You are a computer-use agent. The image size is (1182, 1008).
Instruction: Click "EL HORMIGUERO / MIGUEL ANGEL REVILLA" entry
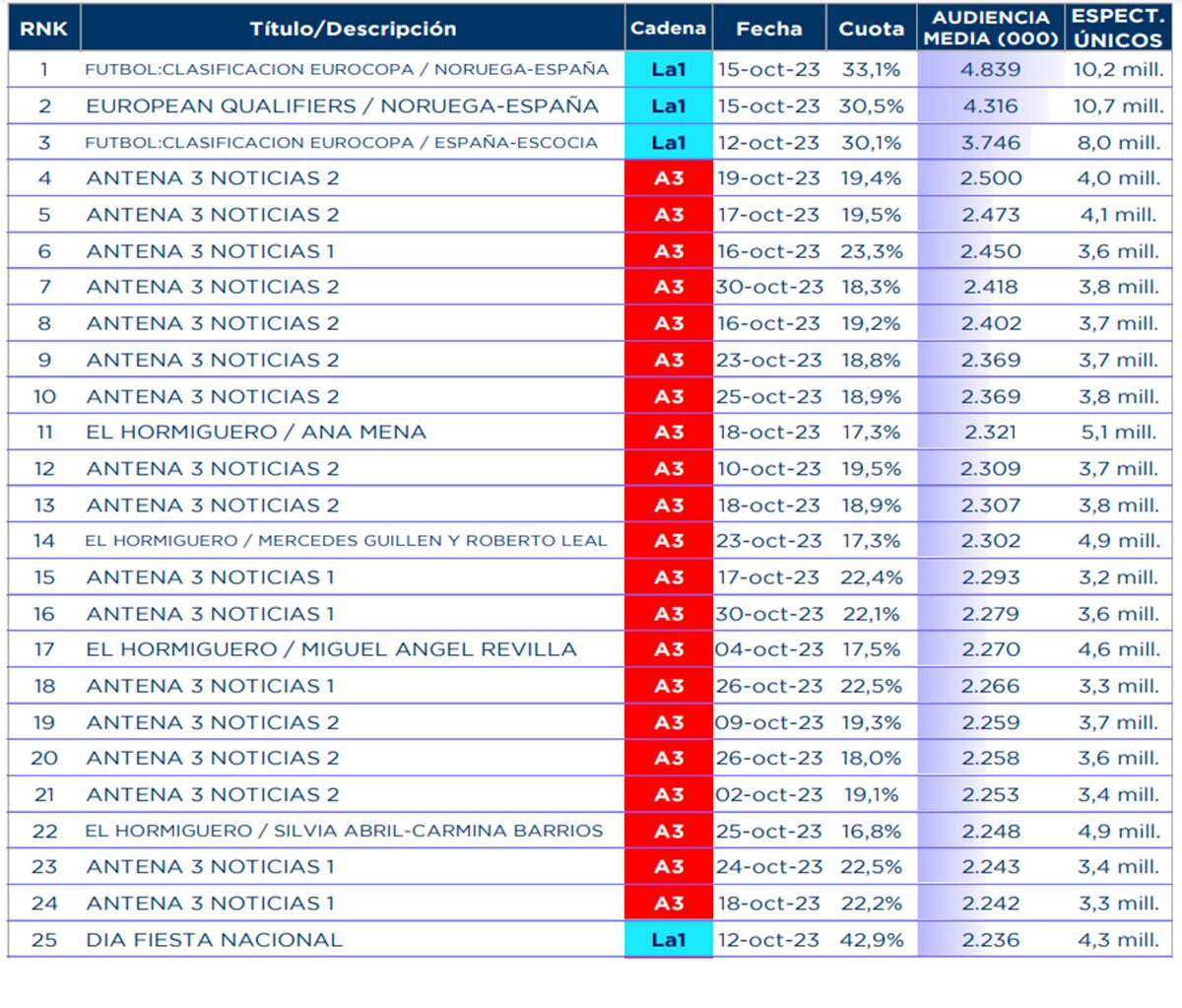tap(331, 649)
